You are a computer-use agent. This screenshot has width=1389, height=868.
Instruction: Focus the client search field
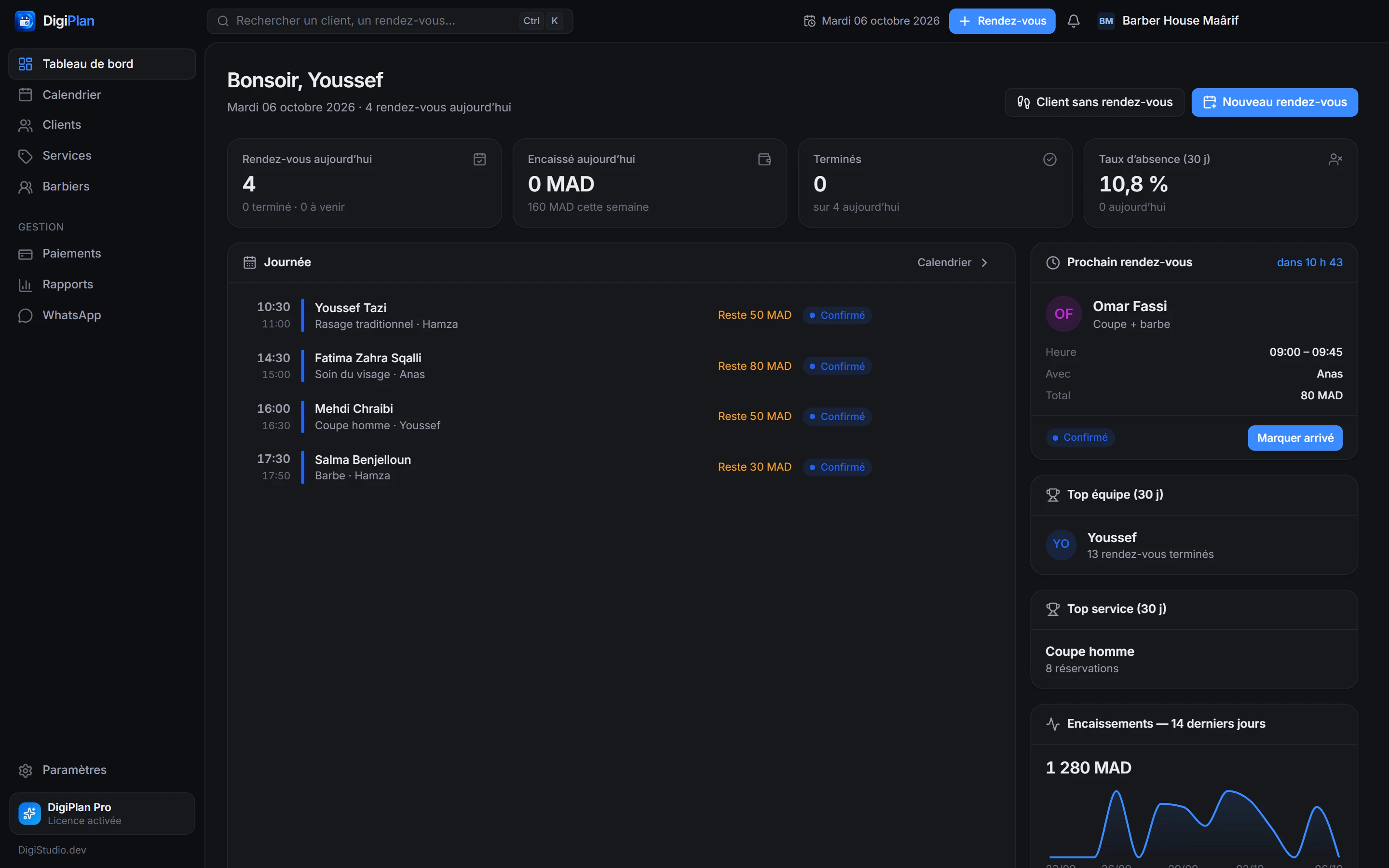click(x=390, y=21)
